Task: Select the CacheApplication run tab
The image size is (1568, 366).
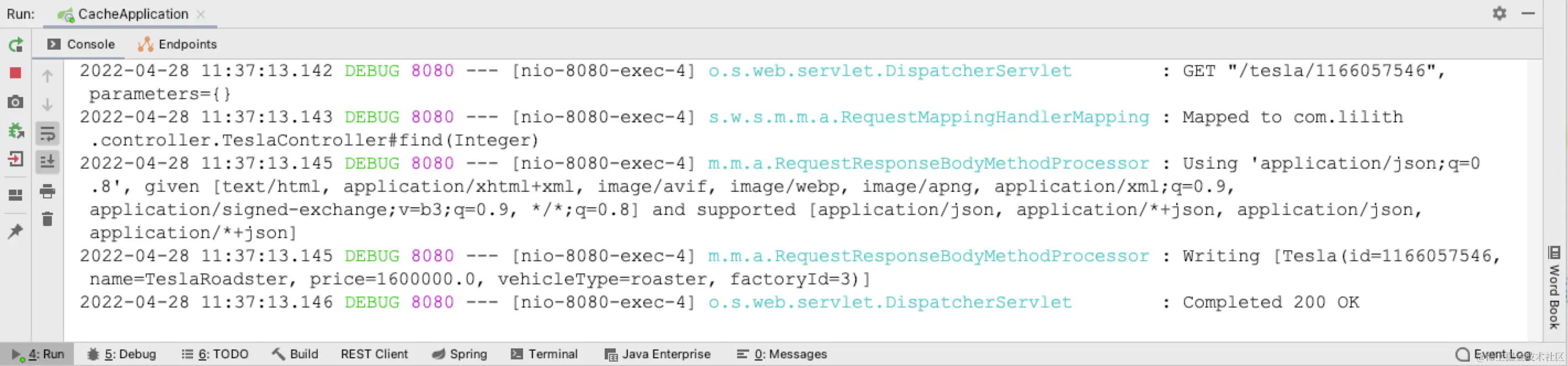Action: [122, 14]
